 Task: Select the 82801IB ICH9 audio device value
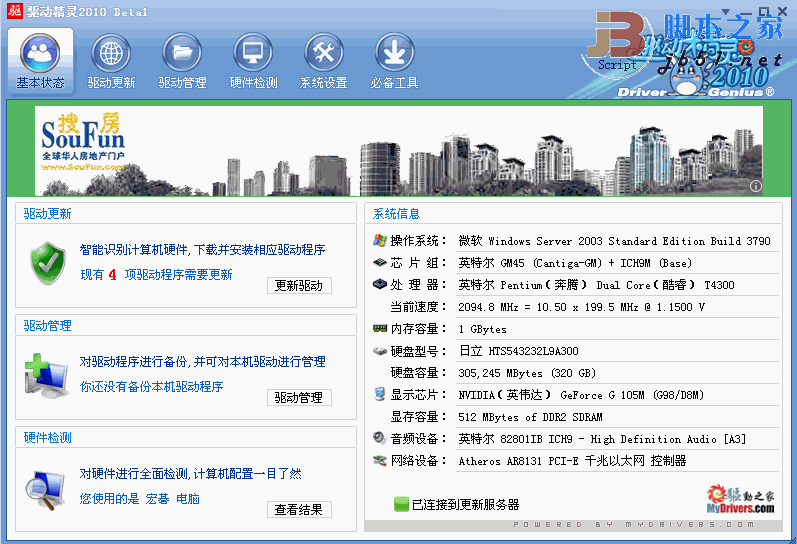[x=602, y=439]
